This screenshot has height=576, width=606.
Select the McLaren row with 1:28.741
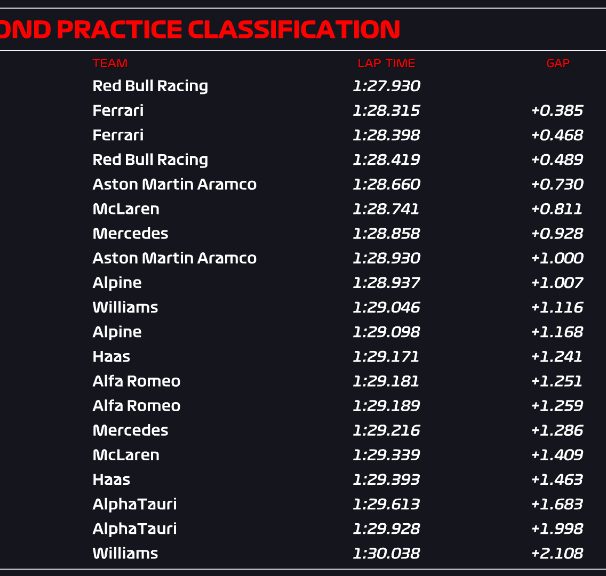[303, 209]
